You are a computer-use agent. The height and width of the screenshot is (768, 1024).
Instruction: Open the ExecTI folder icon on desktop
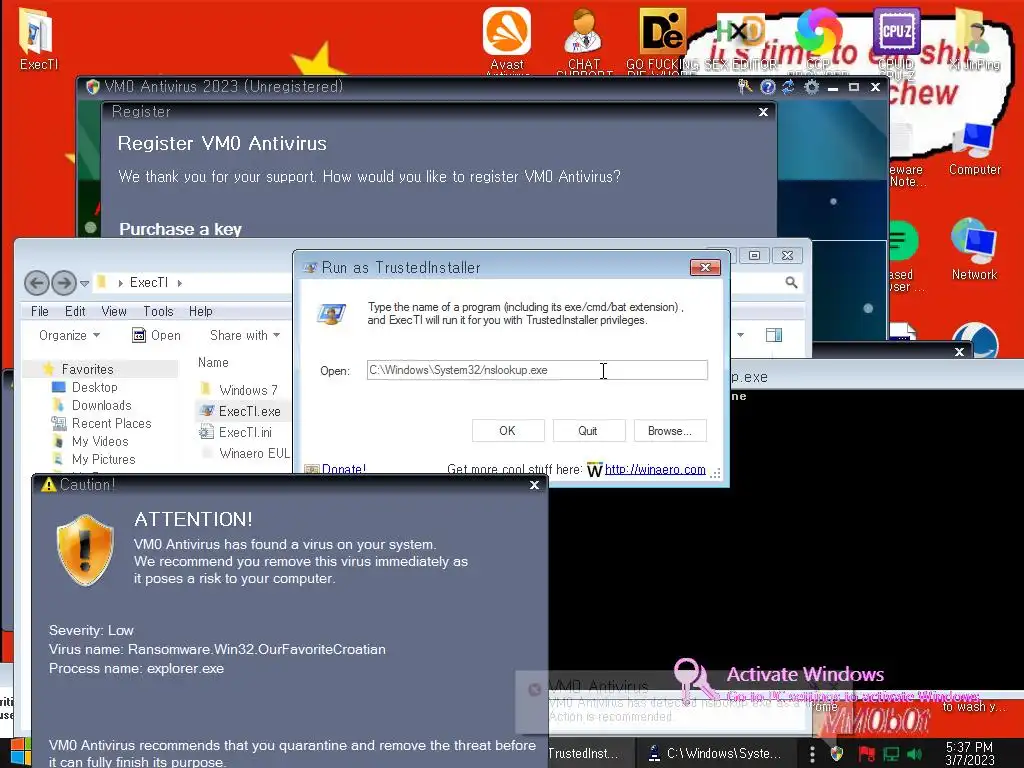point(37,37)
